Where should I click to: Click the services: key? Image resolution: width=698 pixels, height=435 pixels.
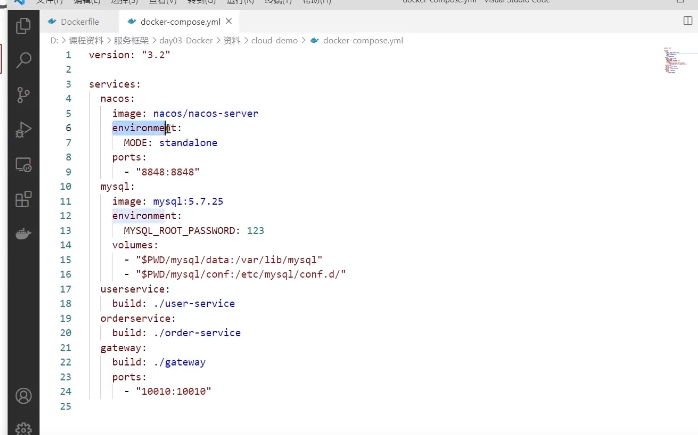(114, 84)
